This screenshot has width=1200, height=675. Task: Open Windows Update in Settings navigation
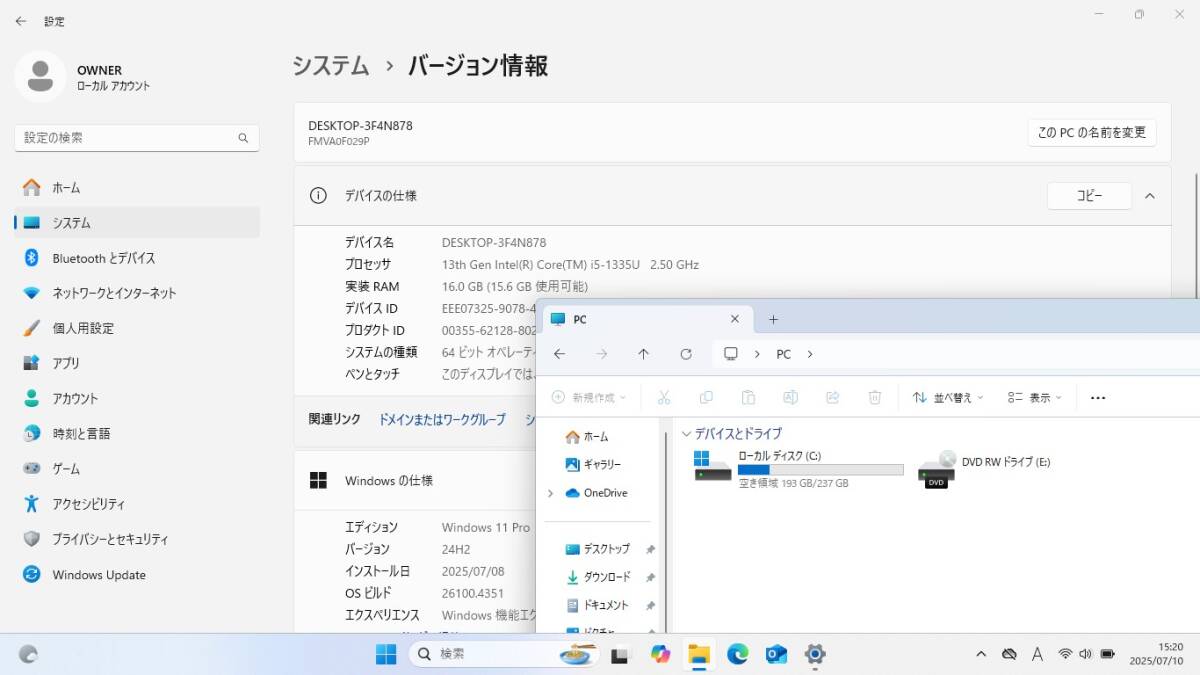tap(98, 574)
